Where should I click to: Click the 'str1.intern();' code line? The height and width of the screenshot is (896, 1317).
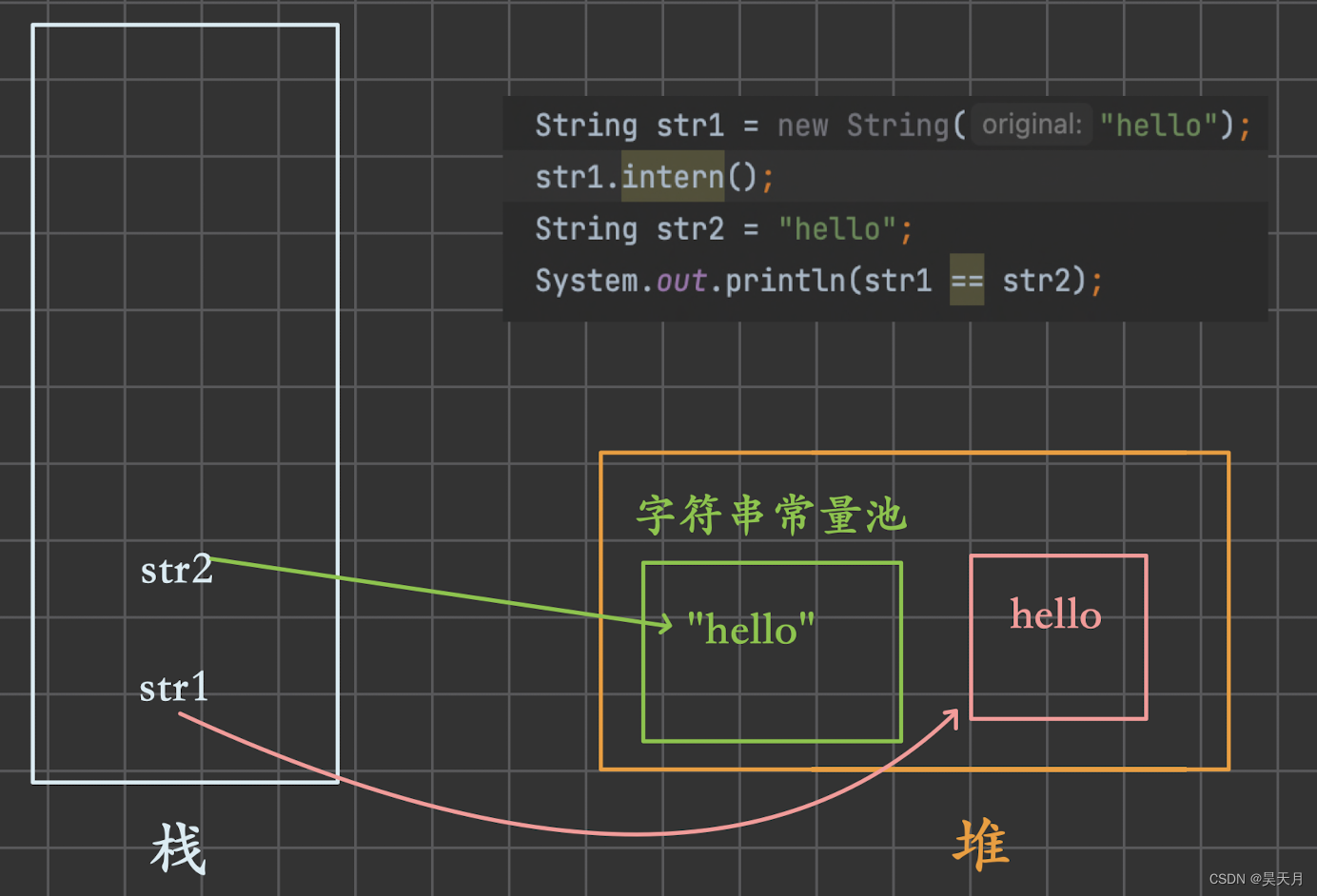655,177
